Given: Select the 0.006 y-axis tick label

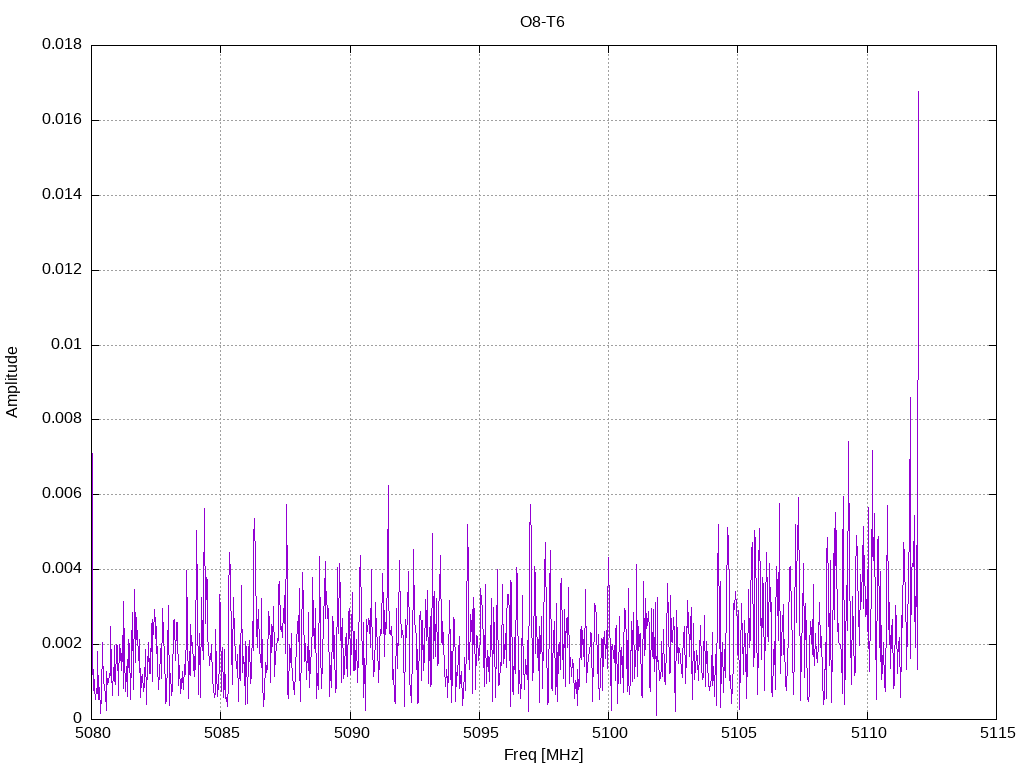Looking at the screenshot, I should pyautogui.click(x=61, y=494).
